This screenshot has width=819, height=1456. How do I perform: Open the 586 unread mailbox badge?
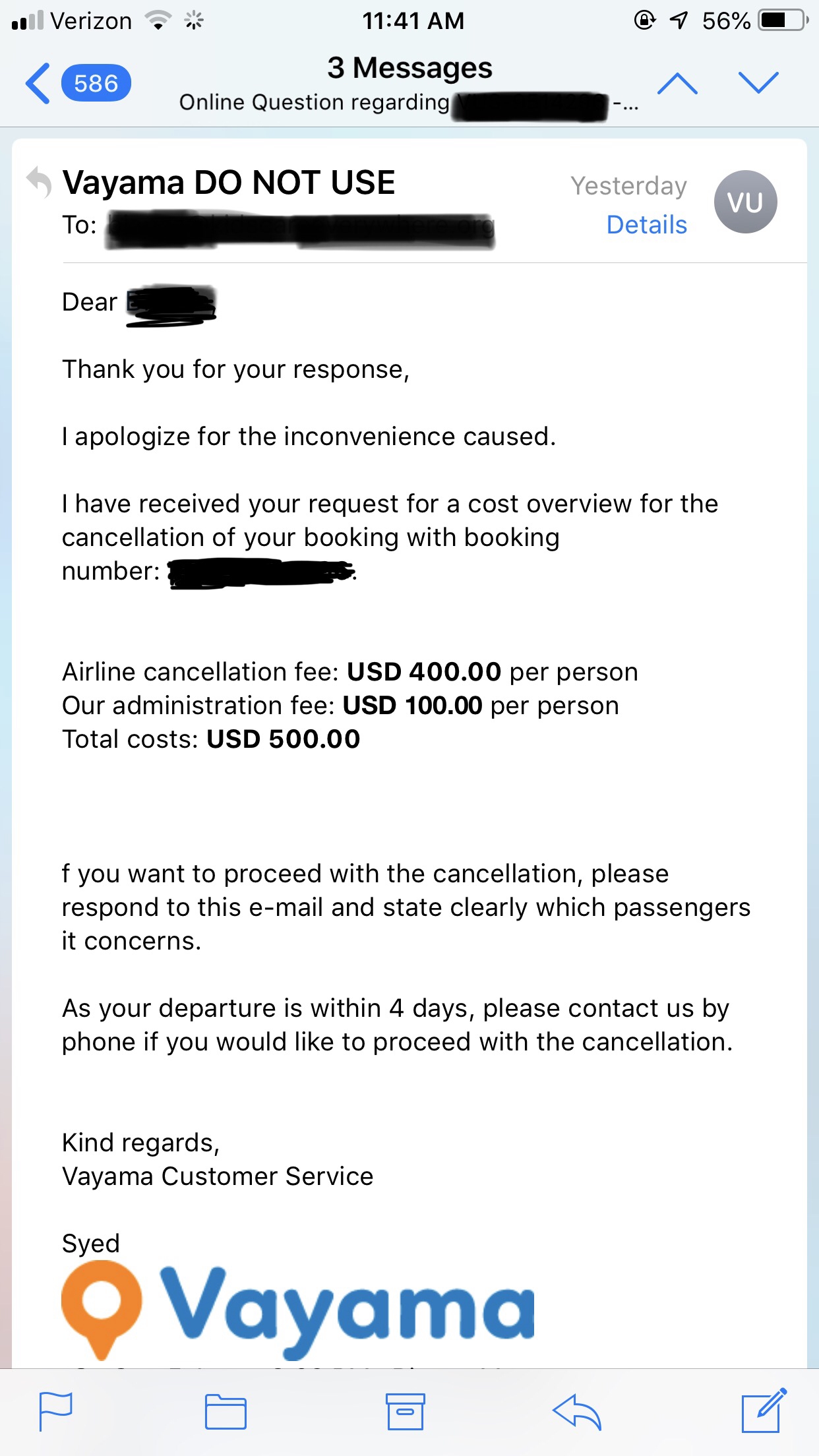tap(96, 84)
